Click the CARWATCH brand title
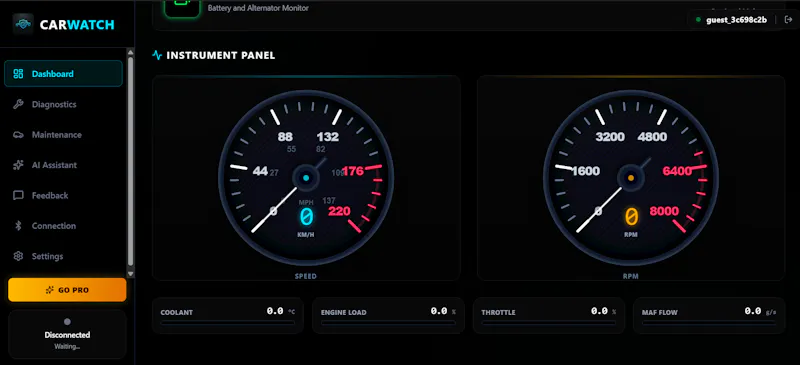800x365 pixels. pos(77,25)
